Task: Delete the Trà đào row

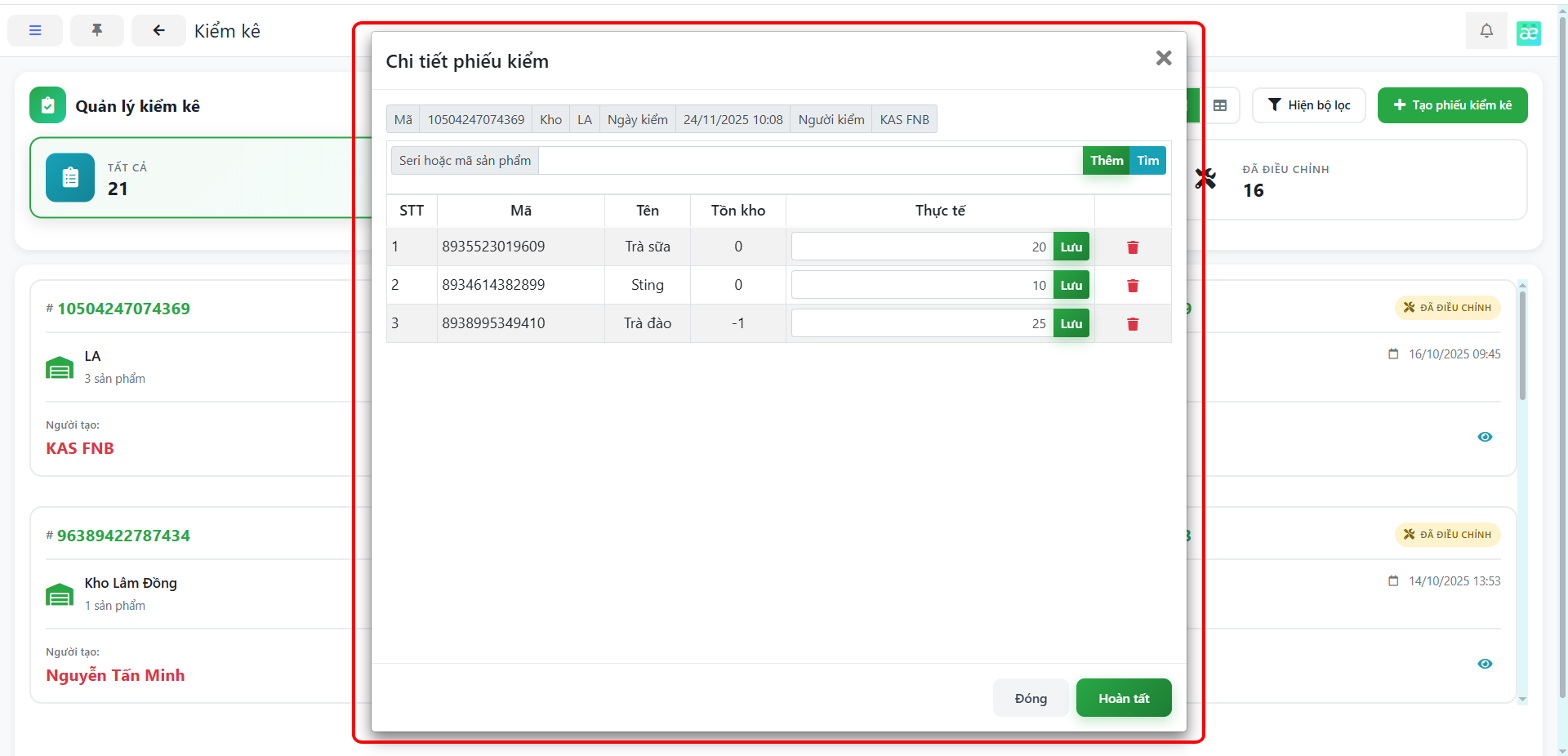Action: pyautogui.click(x=1133, y=324)
